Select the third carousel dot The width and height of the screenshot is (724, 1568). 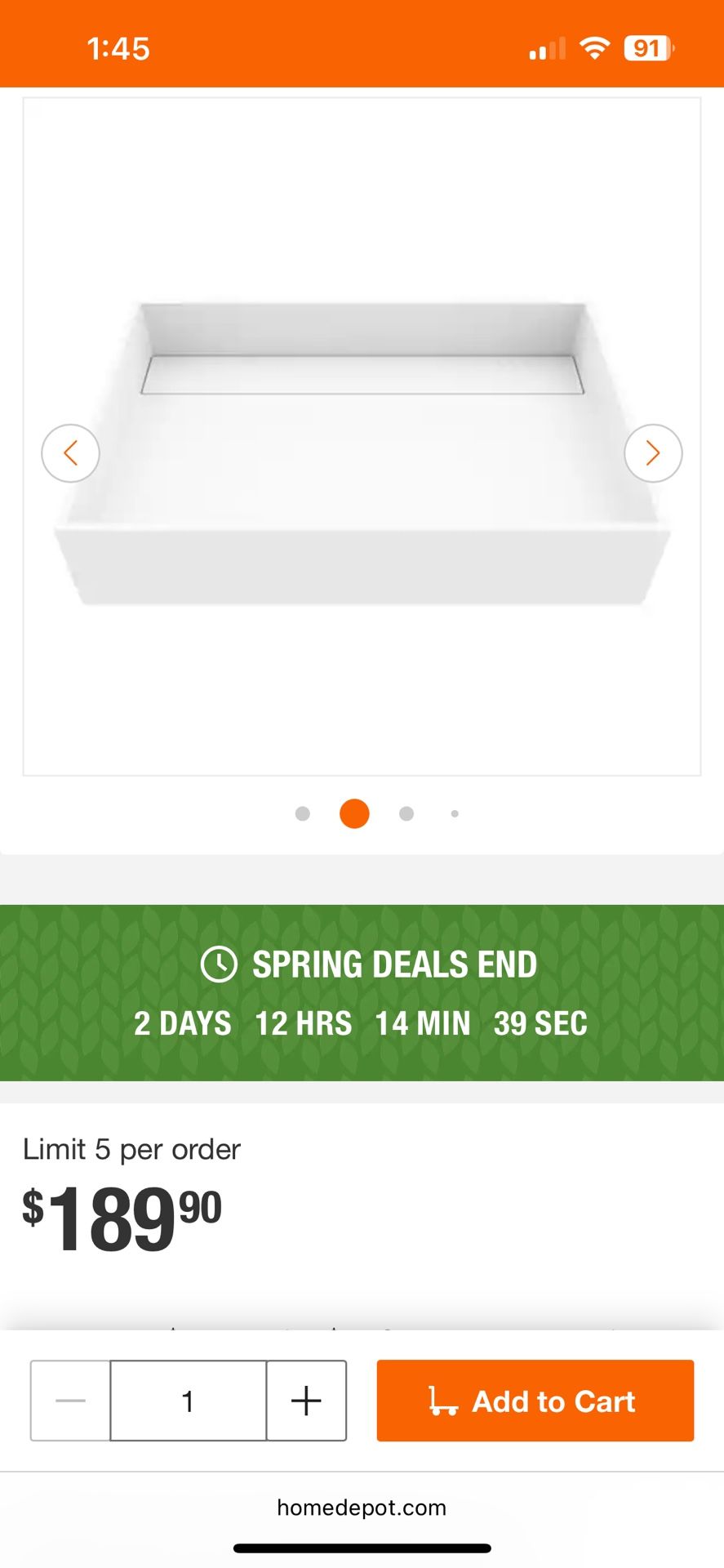(406, 813)
